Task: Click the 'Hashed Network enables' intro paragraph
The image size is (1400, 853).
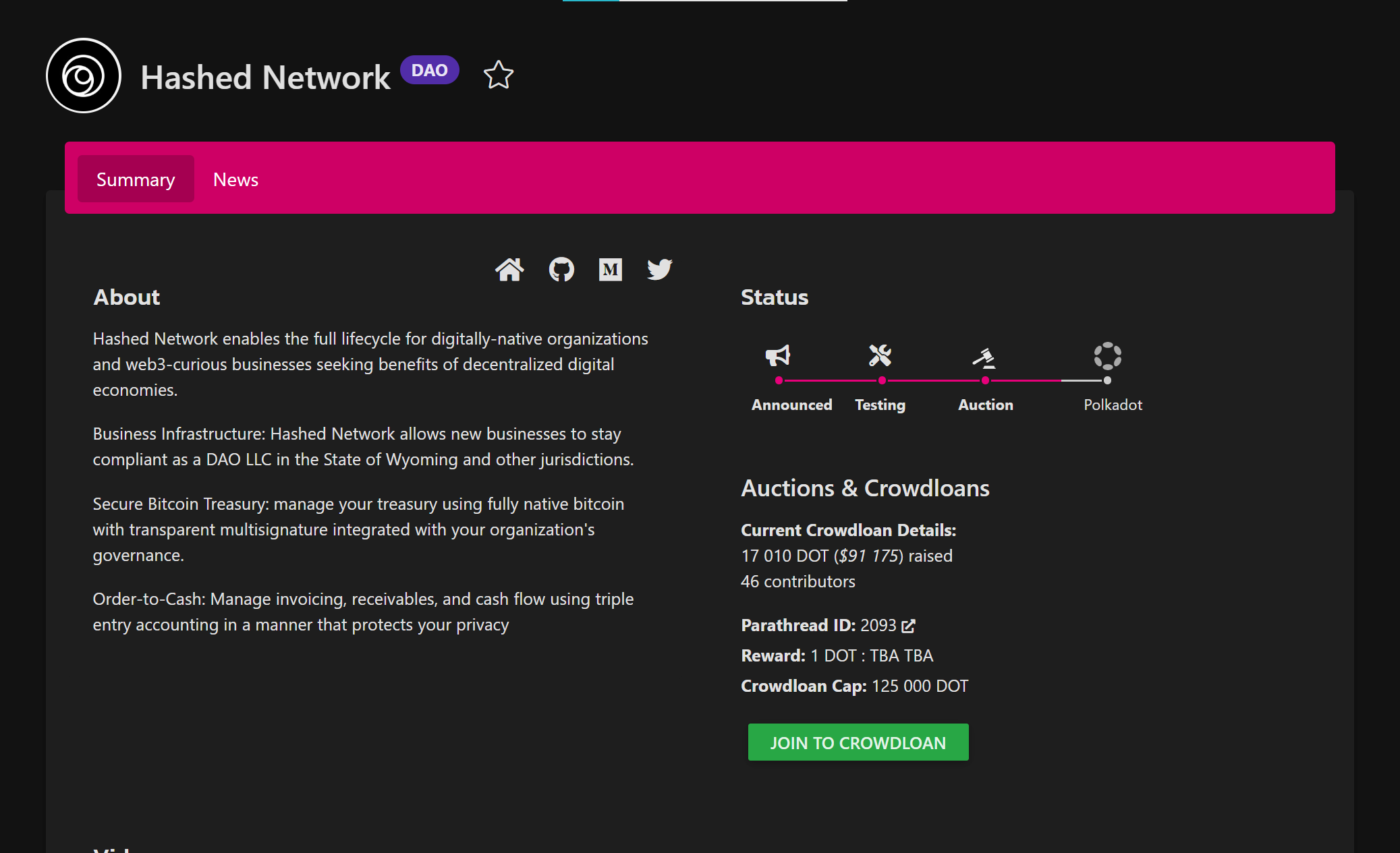Action: click(x=370, y=364)
